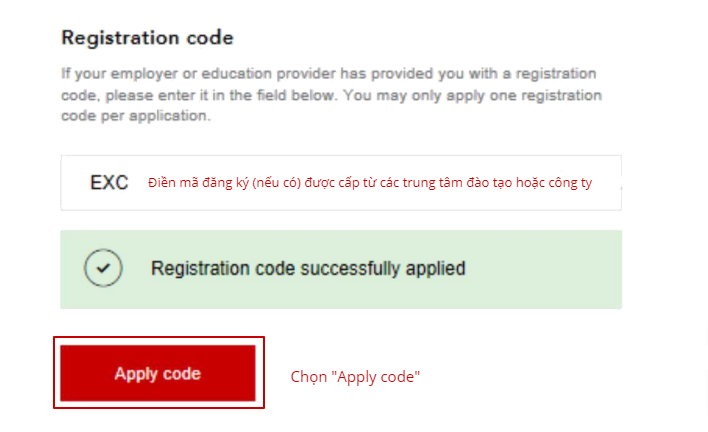Click the 'Registration code successfully applied' message

coord(308,269)
